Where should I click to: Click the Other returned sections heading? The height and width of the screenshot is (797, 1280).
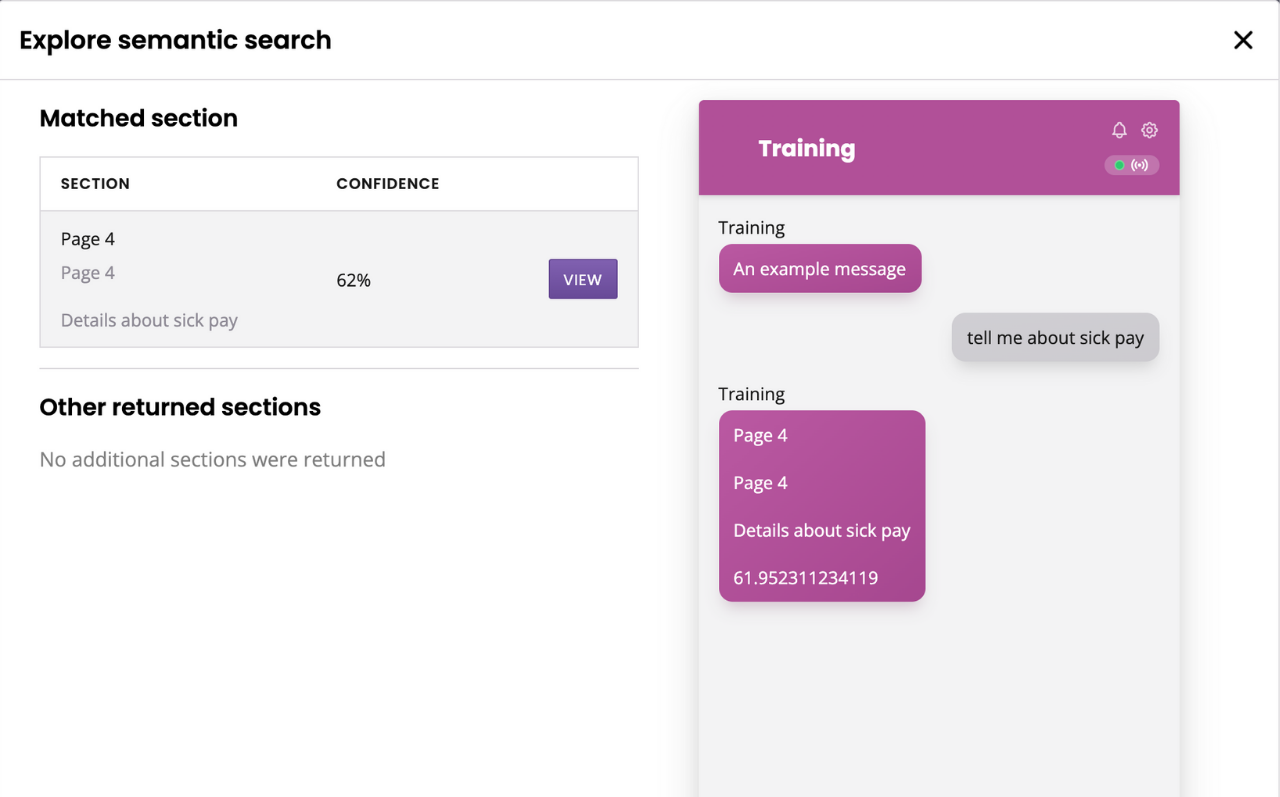click(180, 407)
